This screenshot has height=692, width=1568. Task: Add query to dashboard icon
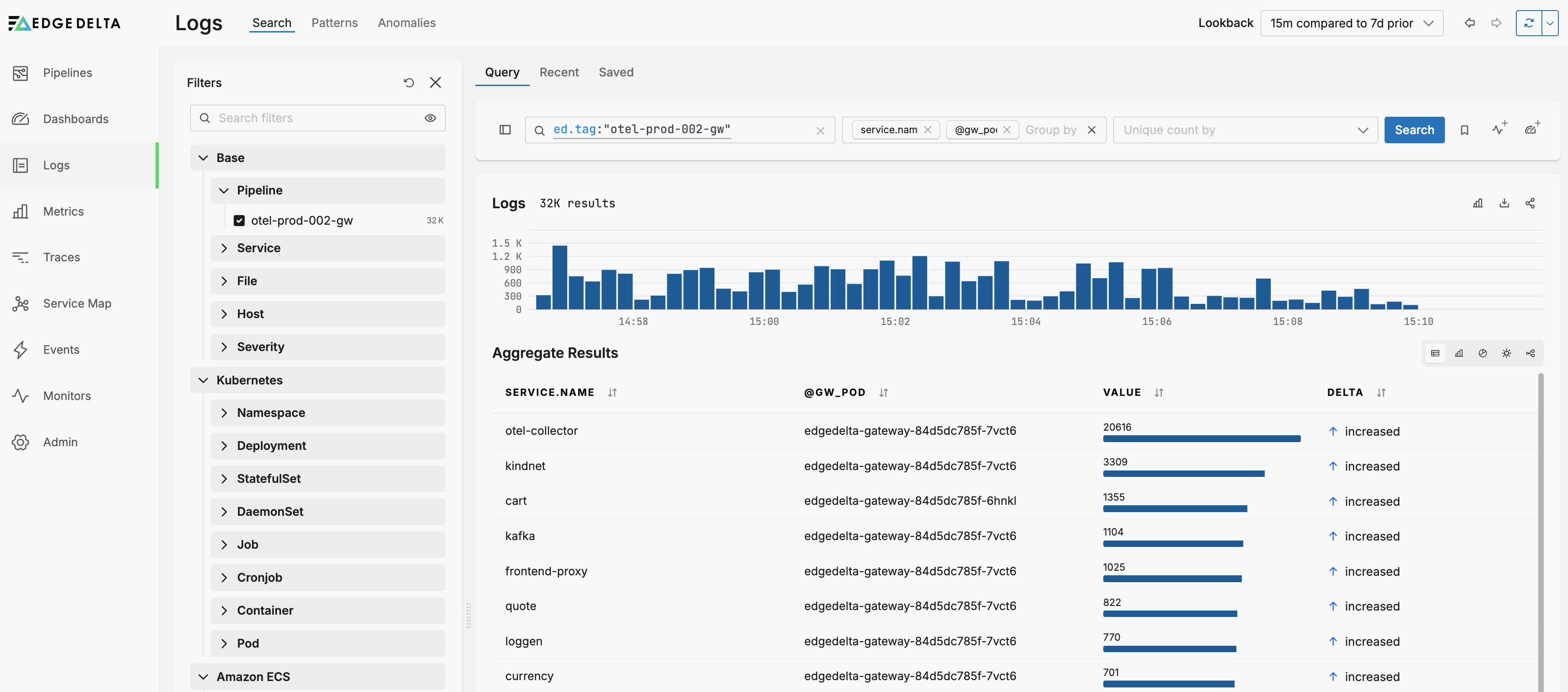(1532, 129)
